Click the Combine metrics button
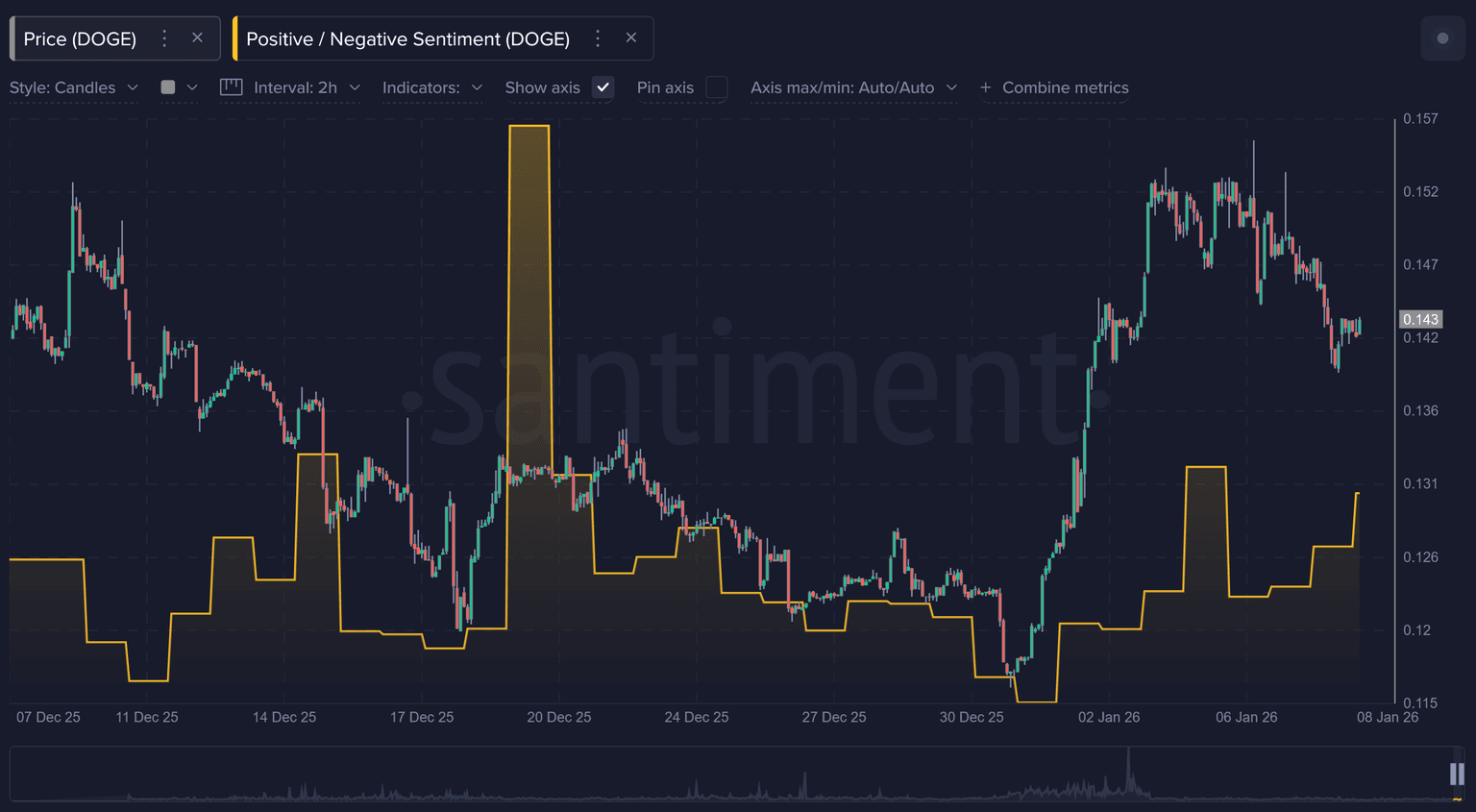 [1065, 87]
